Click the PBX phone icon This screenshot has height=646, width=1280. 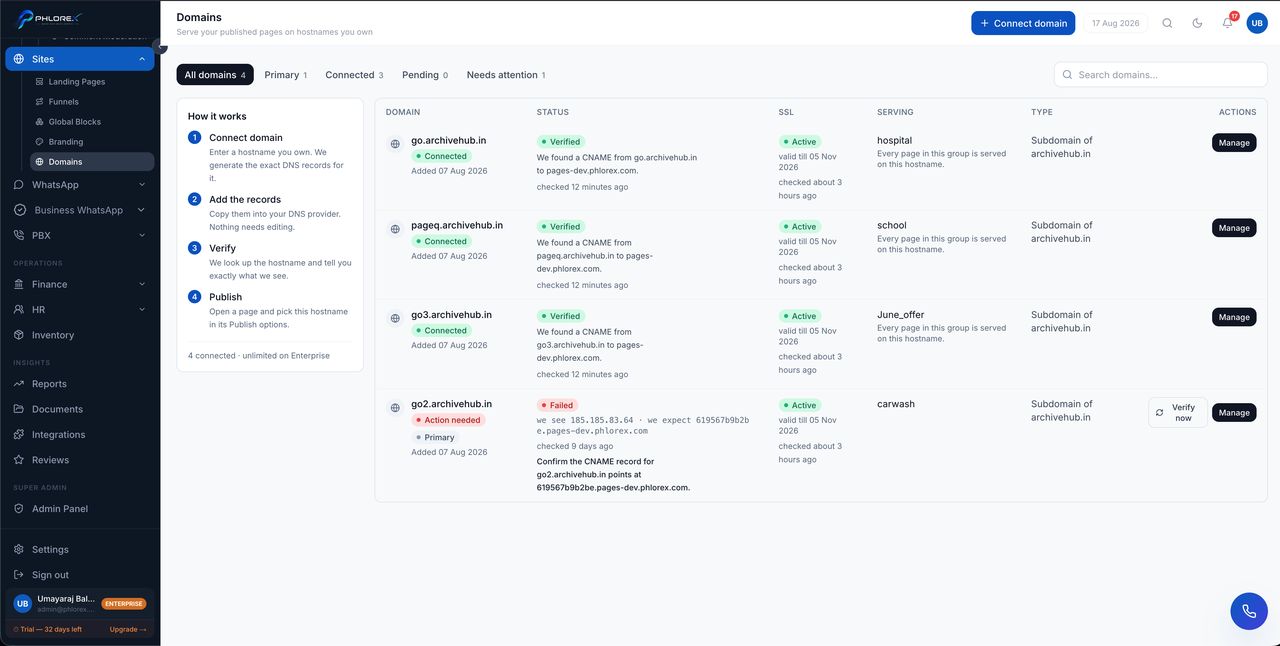click(x=19, y=236)
